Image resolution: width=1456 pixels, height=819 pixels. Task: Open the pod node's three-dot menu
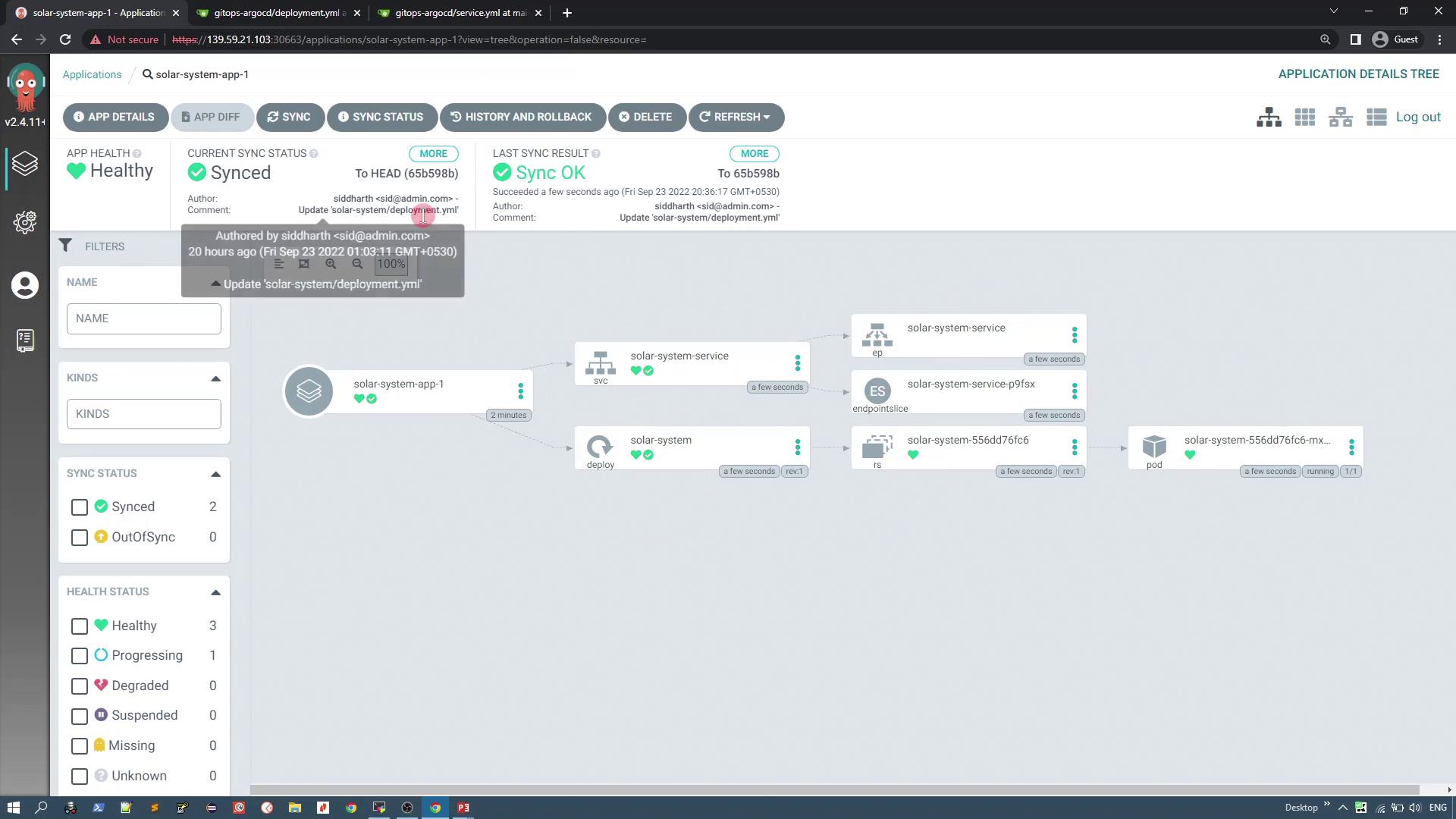[1351, 447]
